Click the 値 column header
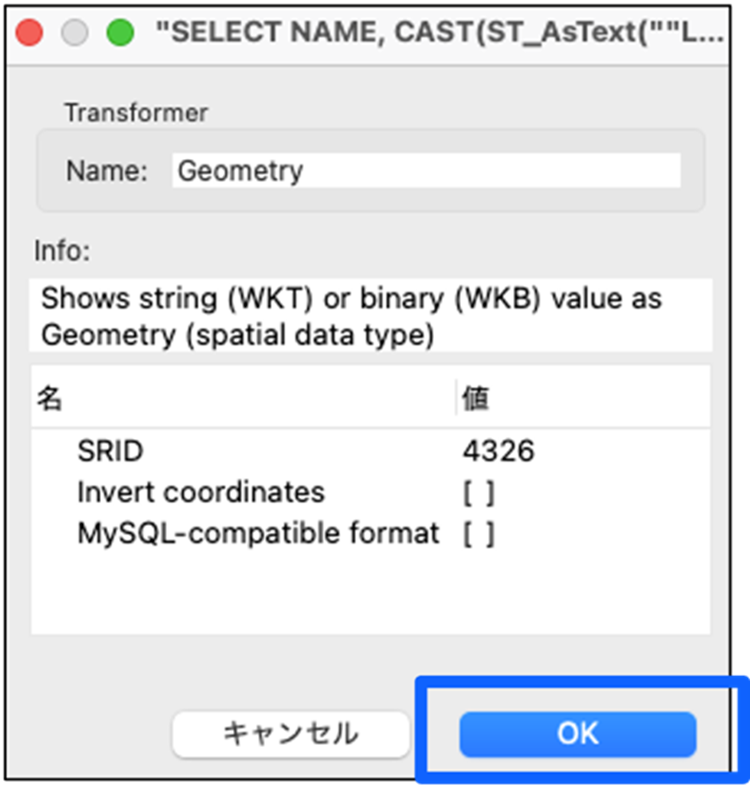Screen dimensions: 750x787 pos(476,399)
